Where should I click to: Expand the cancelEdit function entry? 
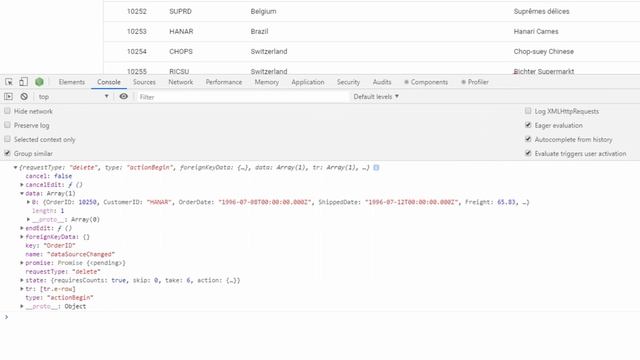22,184
